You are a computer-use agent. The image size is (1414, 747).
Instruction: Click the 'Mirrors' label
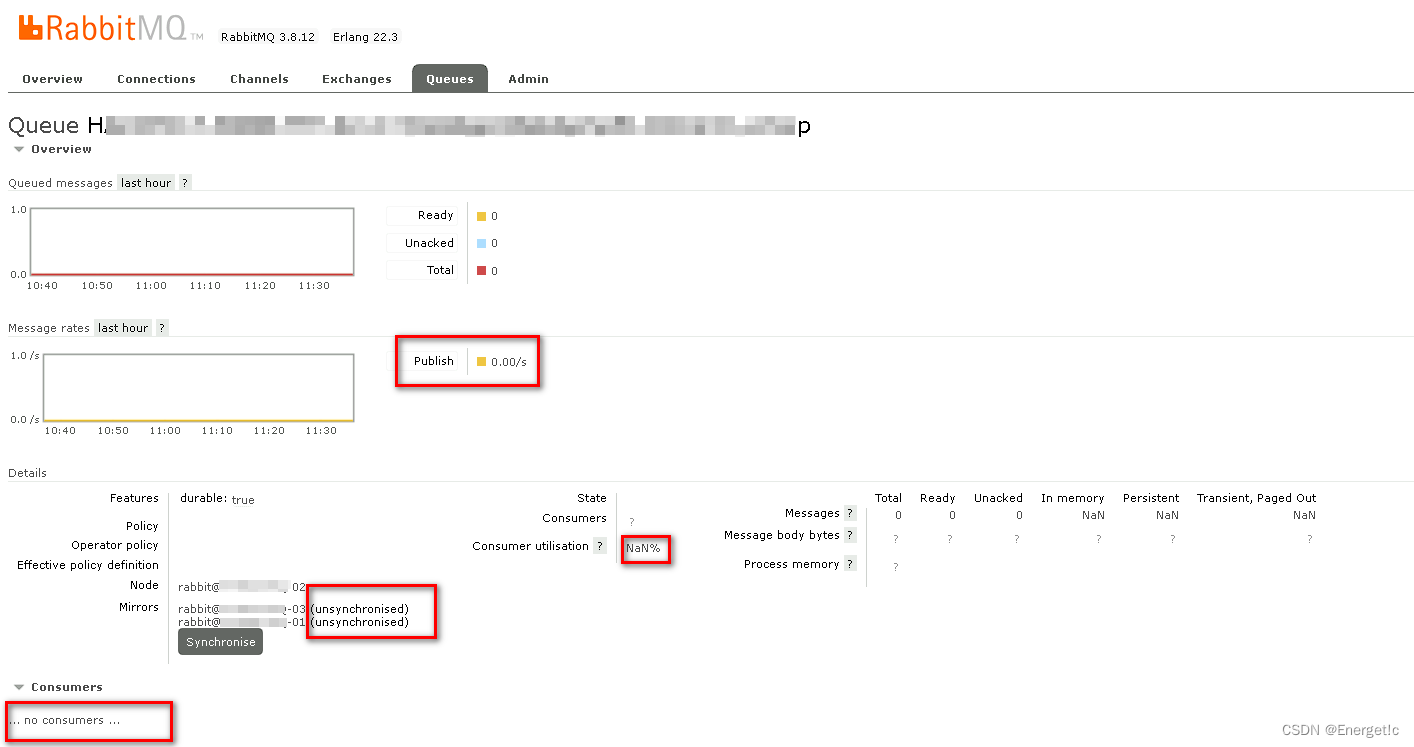point(139,607)
